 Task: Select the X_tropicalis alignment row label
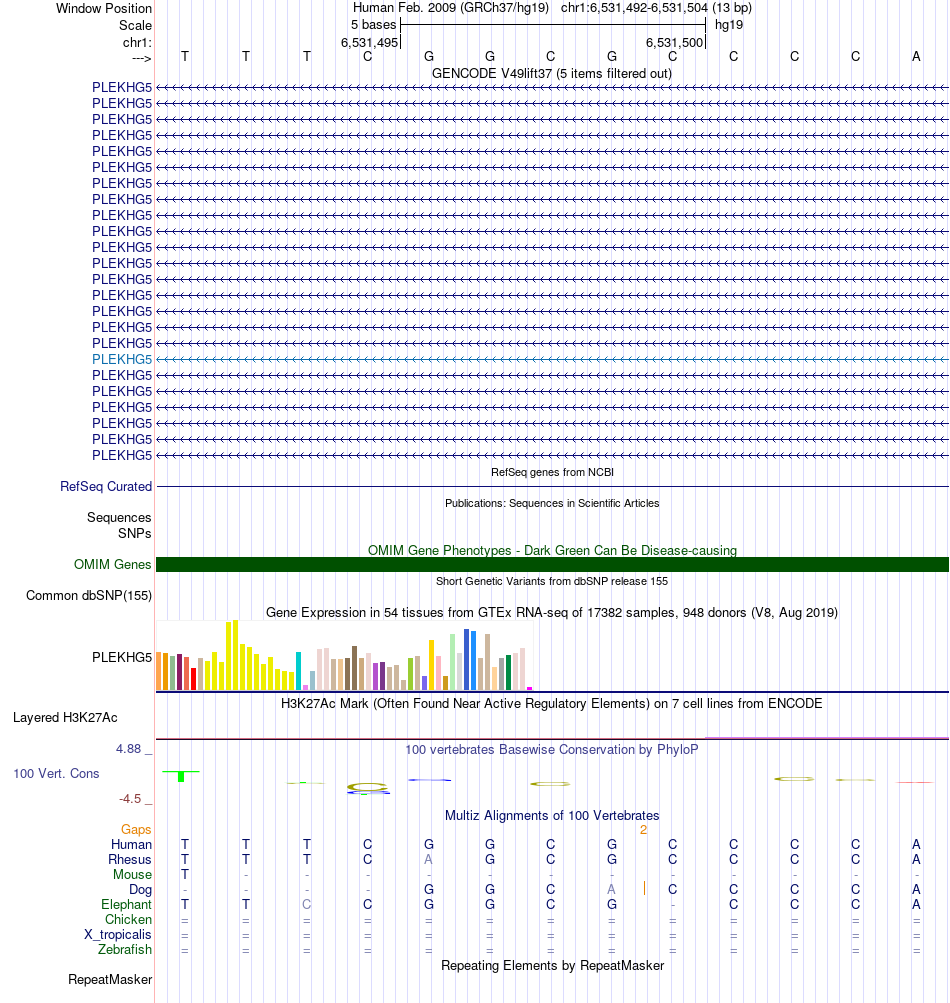point(118,935)
